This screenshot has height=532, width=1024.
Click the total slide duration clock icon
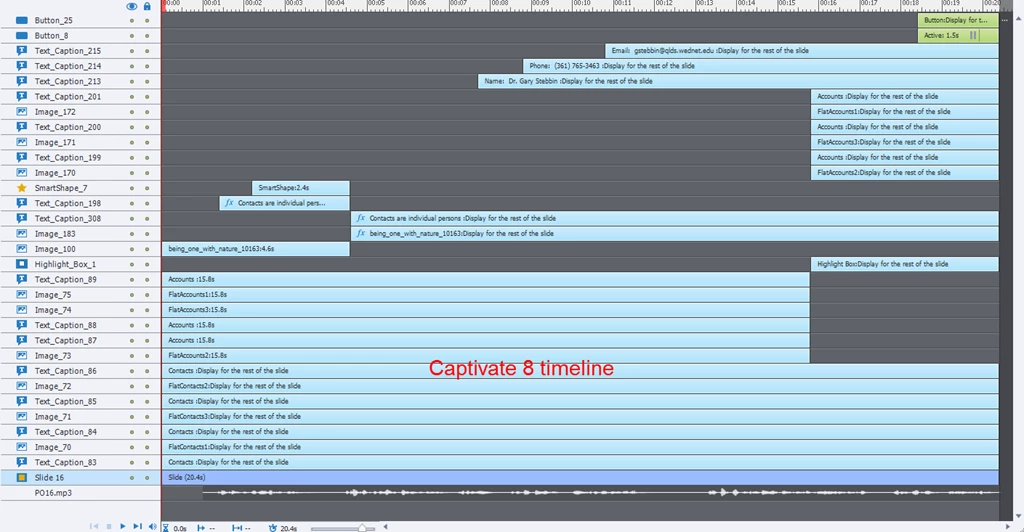click(272, 527)
